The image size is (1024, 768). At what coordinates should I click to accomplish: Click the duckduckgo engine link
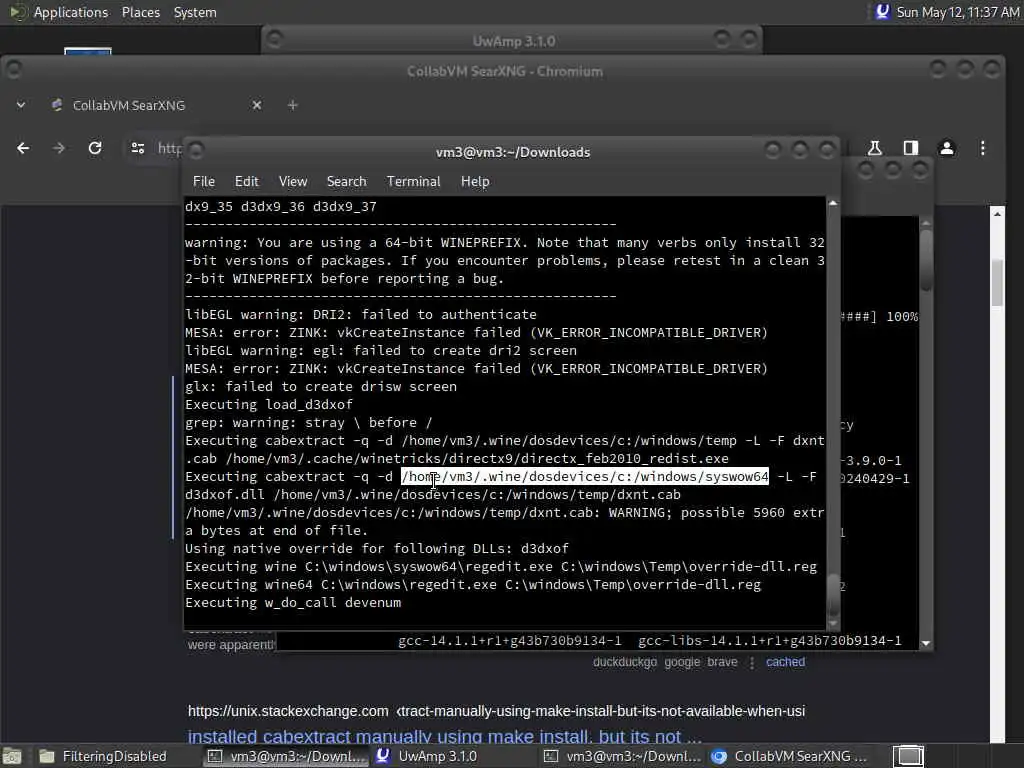pos(624,662)
